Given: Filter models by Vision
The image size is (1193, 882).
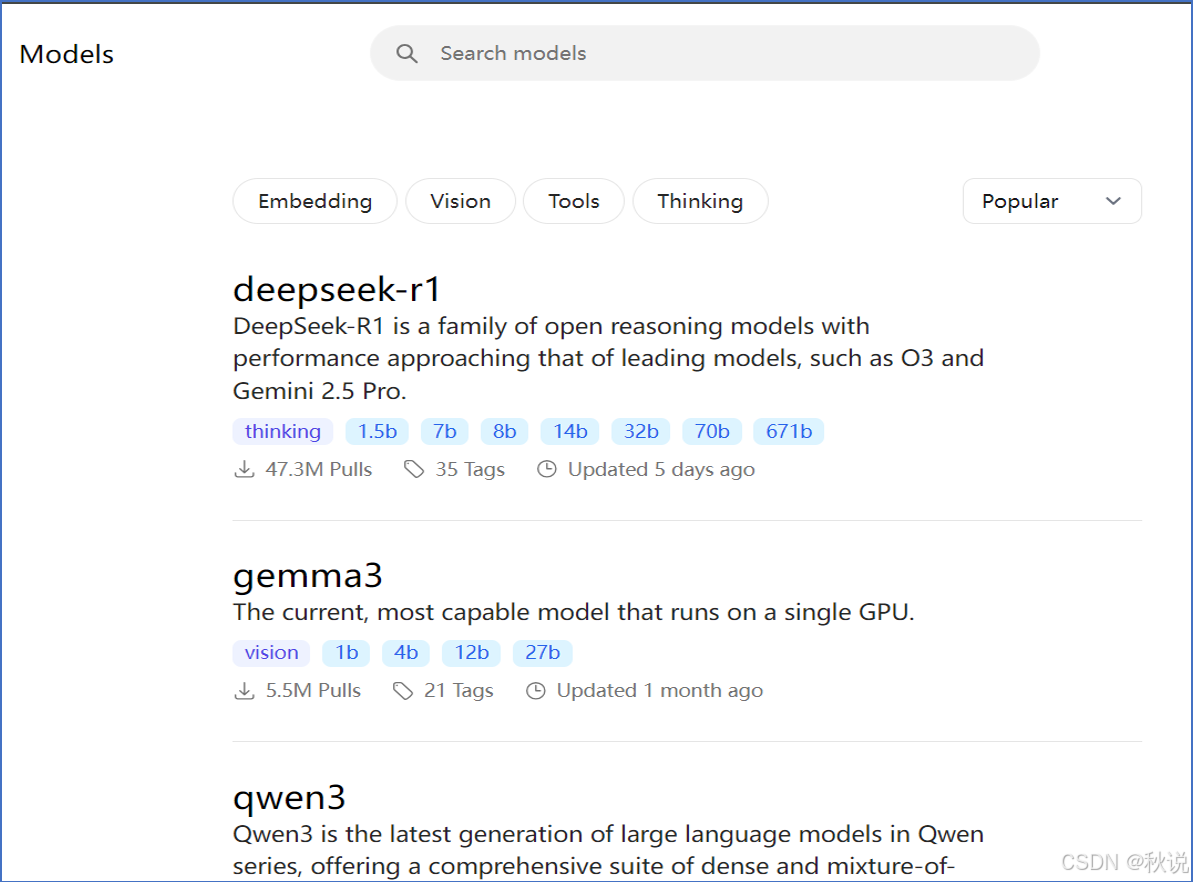Looking at the screenshot, I should (460, 201).
